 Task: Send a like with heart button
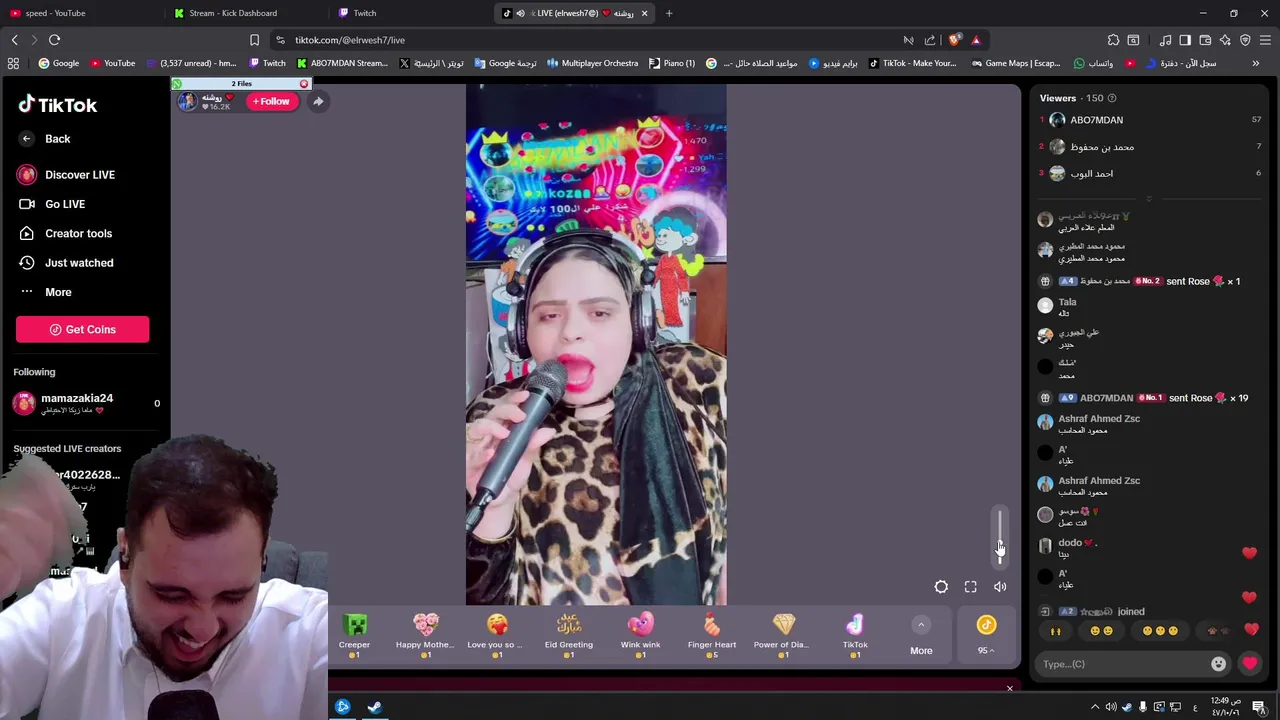click(1250, 664)
